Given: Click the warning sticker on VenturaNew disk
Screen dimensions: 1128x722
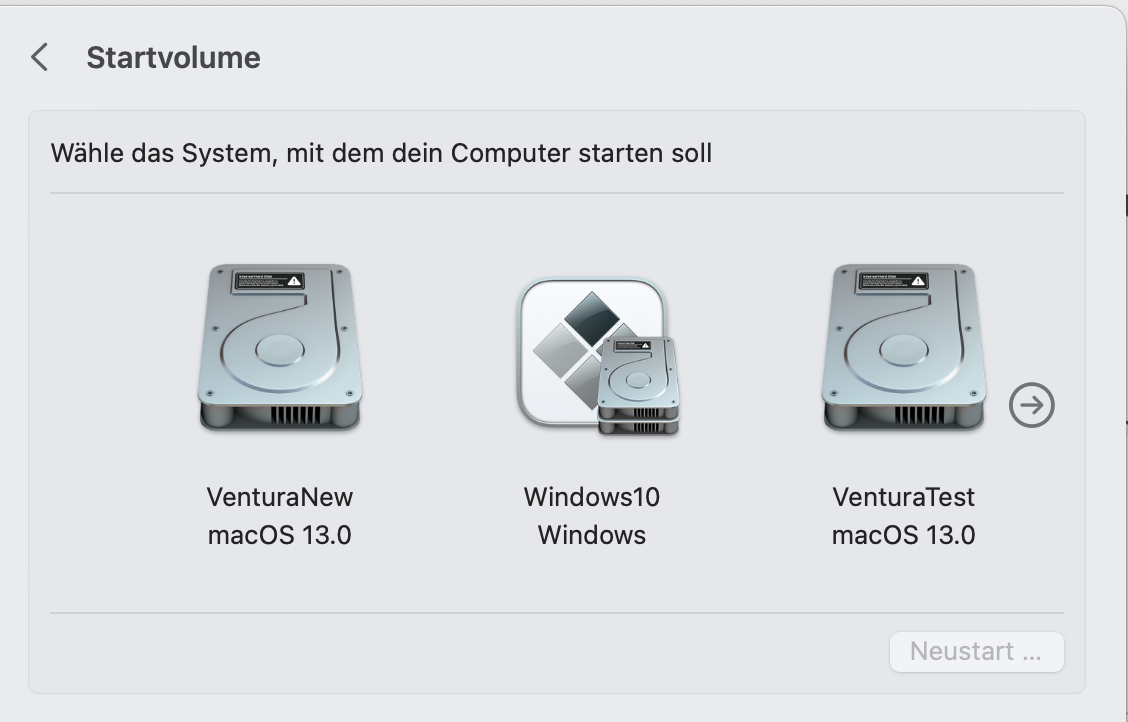Looking at the screenshot, I should tap(268, 280).
